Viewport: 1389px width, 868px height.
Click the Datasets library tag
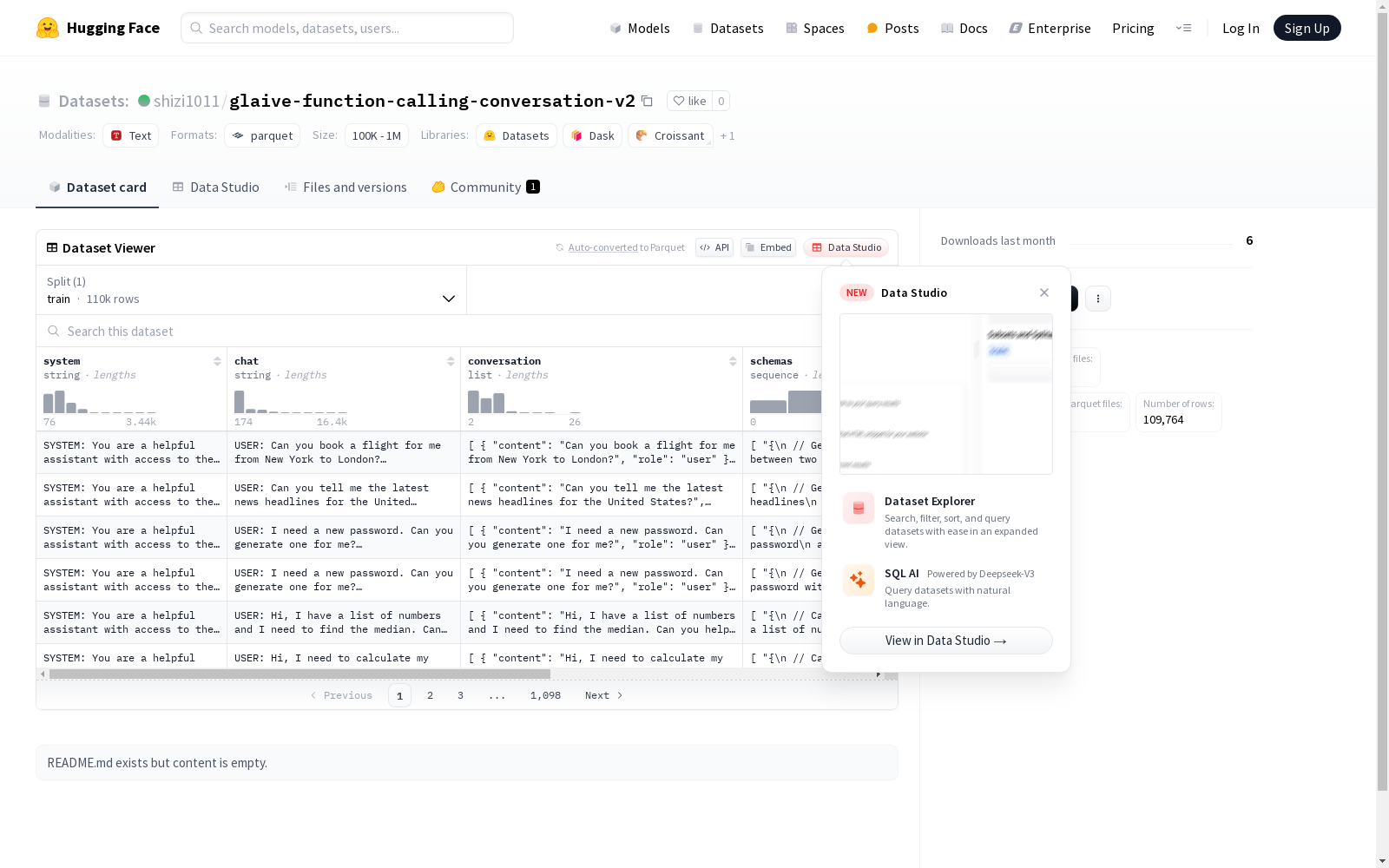pos(517,135)
